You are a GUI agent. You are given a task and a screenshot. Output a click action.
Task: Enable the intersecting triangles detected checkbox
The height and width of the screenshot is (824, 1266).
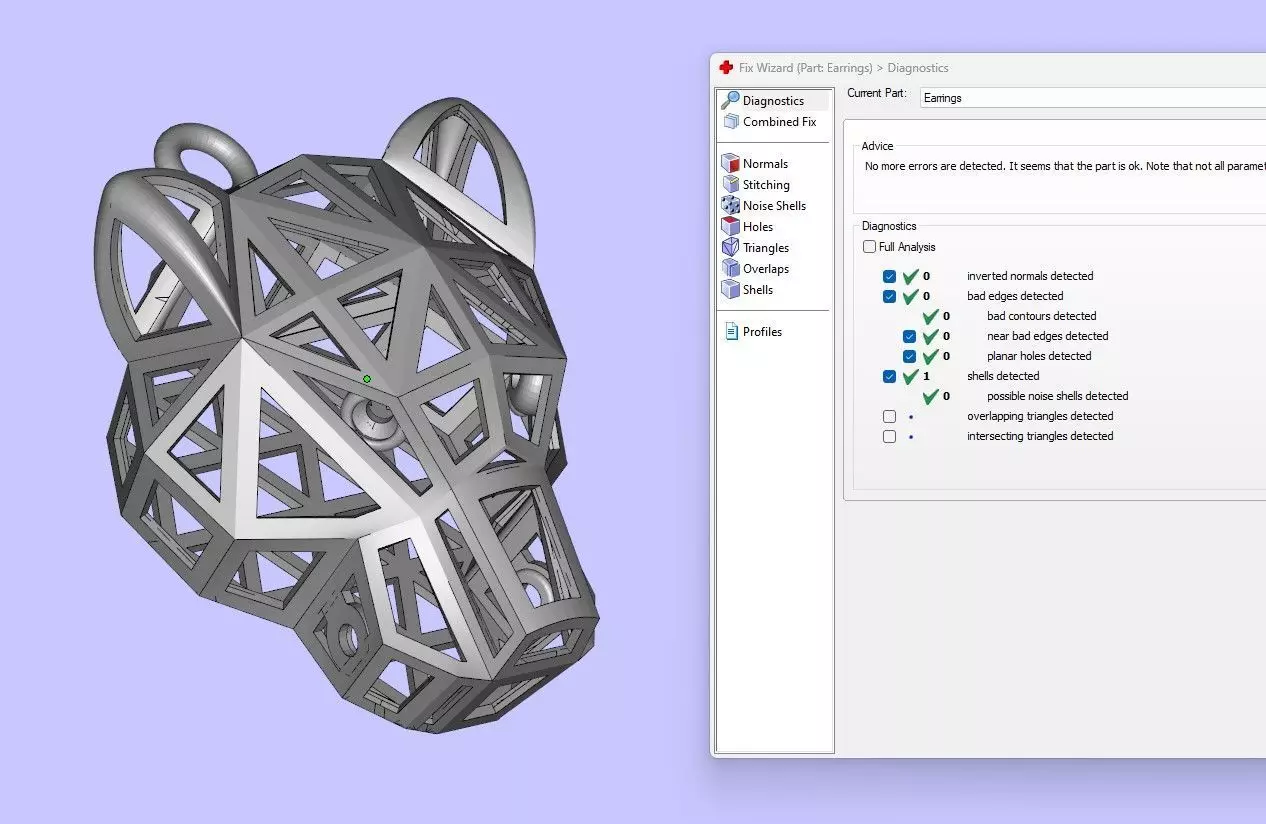click(889, 437)
